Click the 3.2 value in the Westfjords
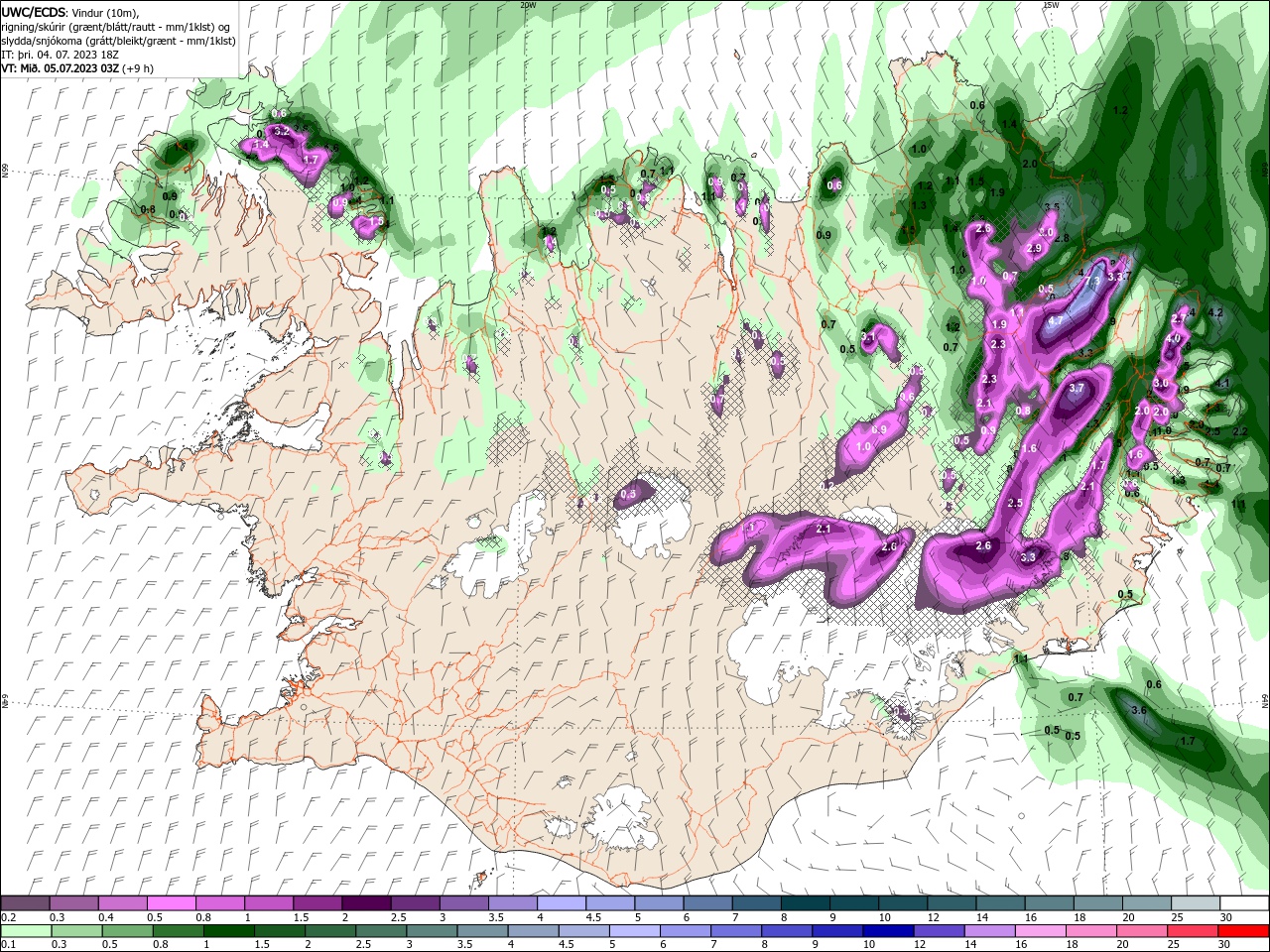 [x=281, y=131]
